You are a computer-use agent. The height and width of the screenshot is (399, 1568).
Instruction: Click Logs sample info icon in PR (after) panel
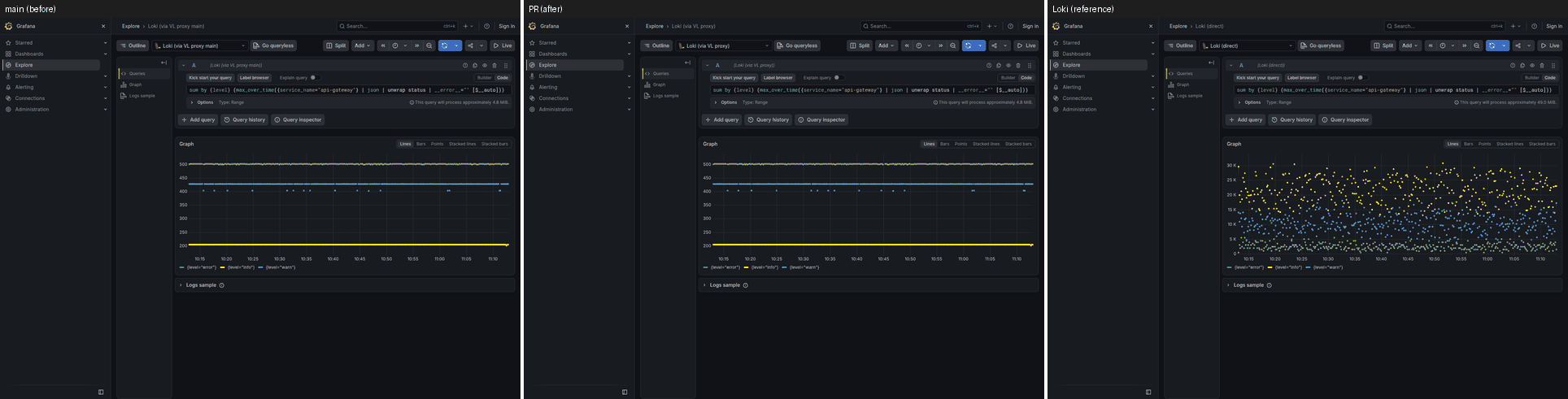coord(745,285)
